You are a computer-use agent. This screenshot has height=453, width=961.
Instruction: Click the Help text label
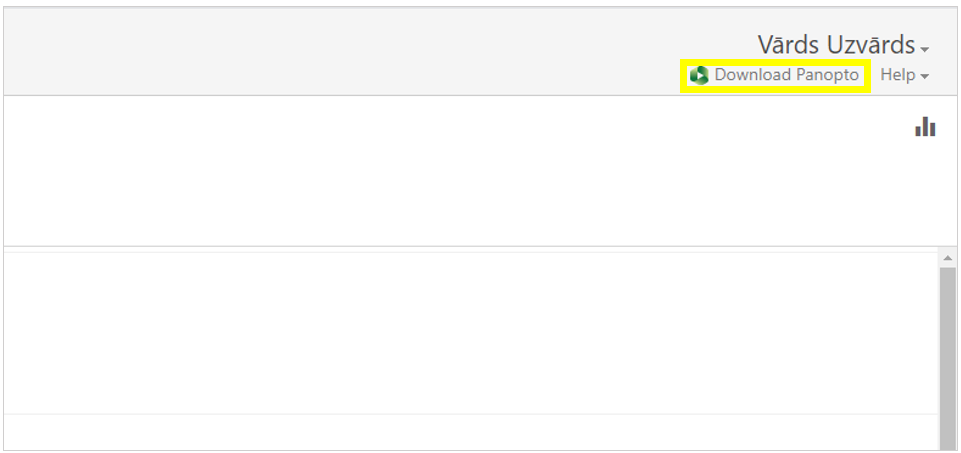[x=897, y=76]
